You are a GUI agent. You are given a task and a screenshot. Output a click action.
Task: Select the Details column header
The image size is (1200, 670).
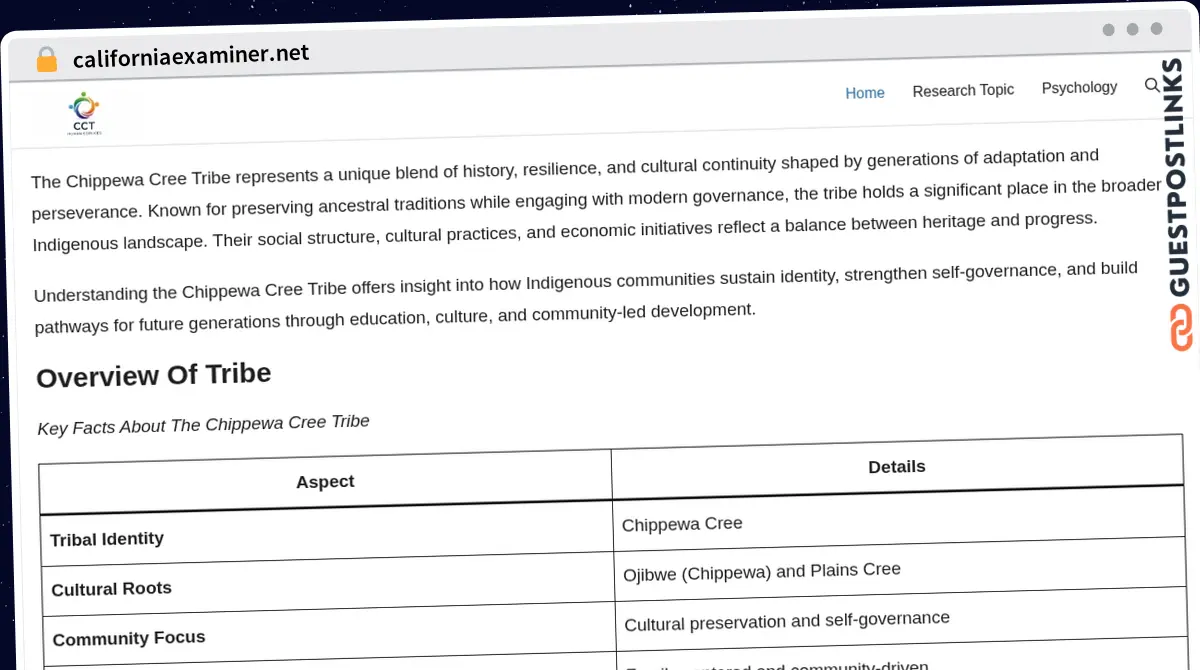click(x=897, y=467)
